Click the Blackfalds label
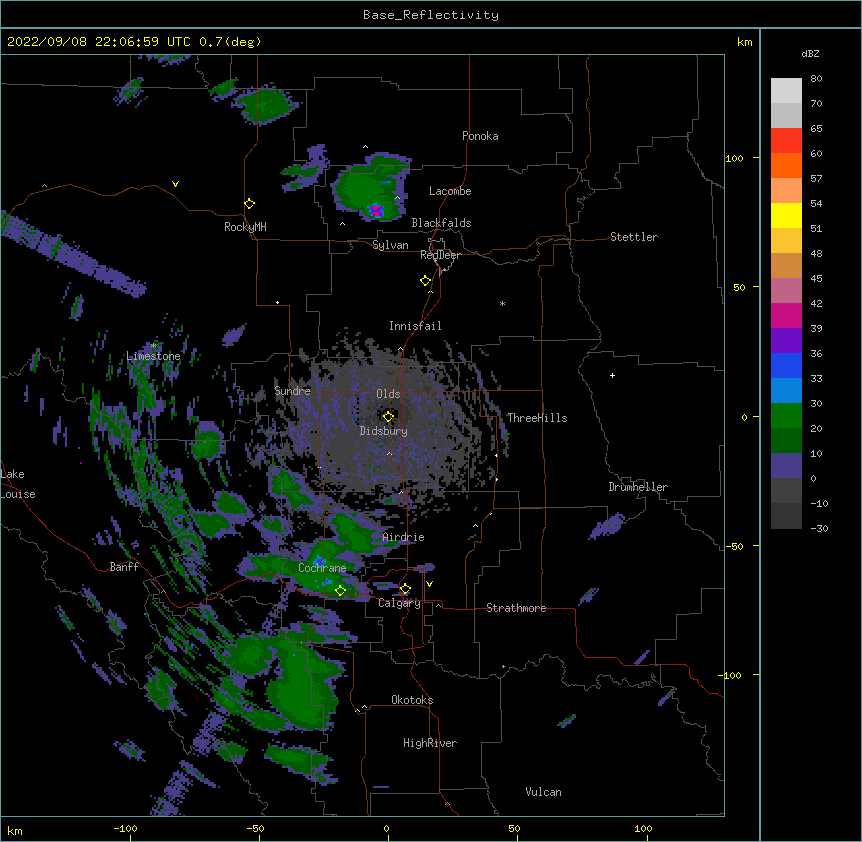This screenshot has height=842, width=862. tap(441, 223)
